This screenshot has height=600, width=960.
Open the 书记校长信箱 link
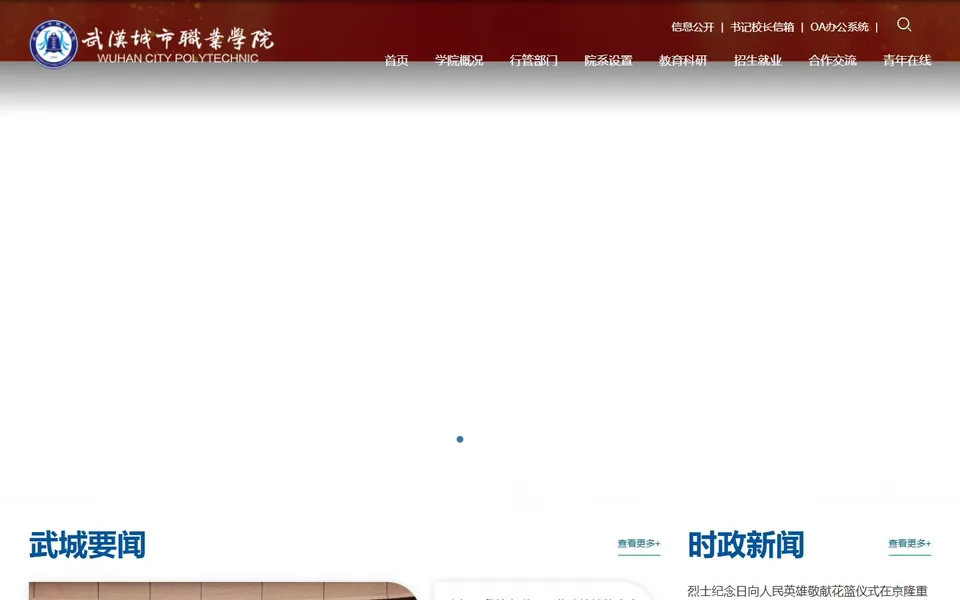click(x=762, y=27)
